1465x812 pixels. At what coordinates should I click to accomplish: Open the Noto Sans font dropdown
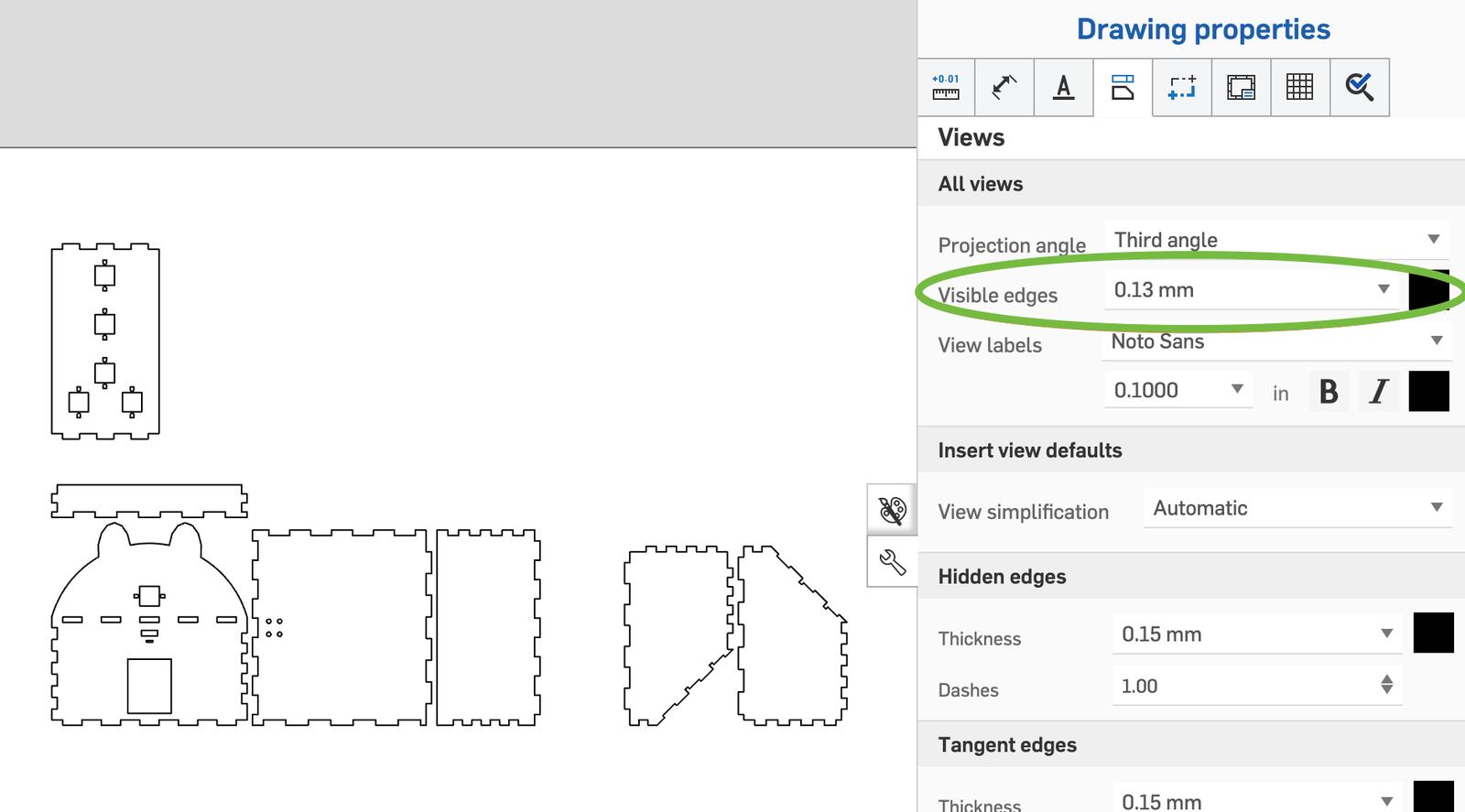pyautogui.click(x=1276, y=341)
